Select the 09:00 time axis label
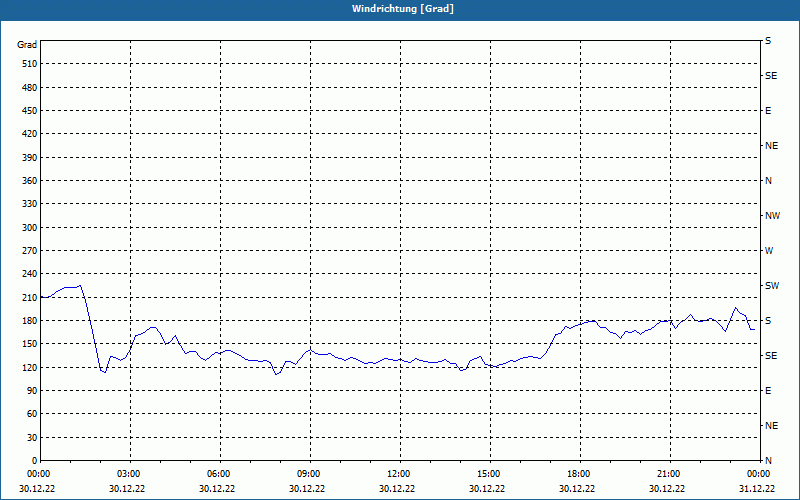 click(307, 474)
